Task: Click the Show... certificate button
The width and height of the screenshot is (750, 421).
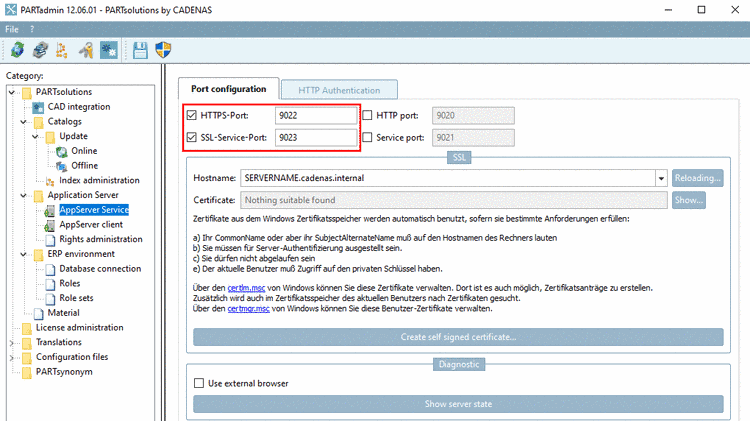Action: 689,200
